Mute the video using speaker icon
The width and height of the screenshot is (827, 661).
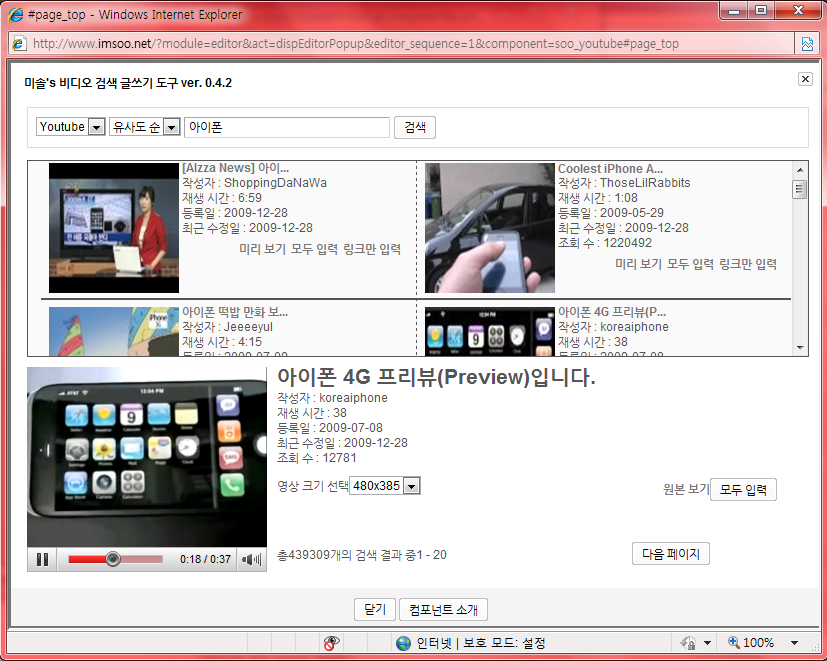(x=252, y=559)
